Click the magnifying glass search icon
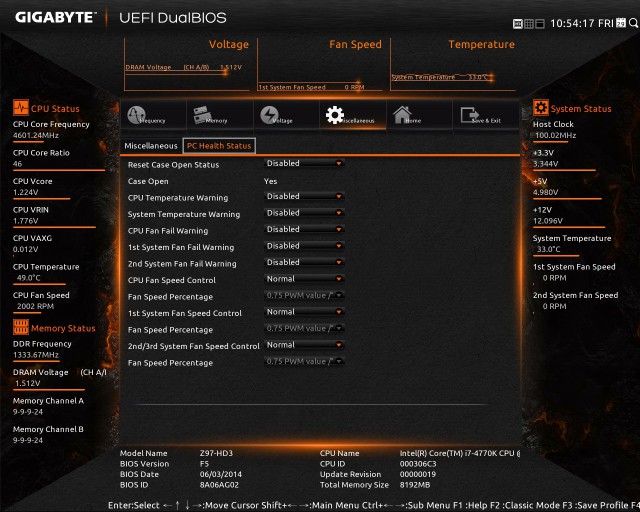Viewport: 640px width, 512px height. (x=633, y=23)
